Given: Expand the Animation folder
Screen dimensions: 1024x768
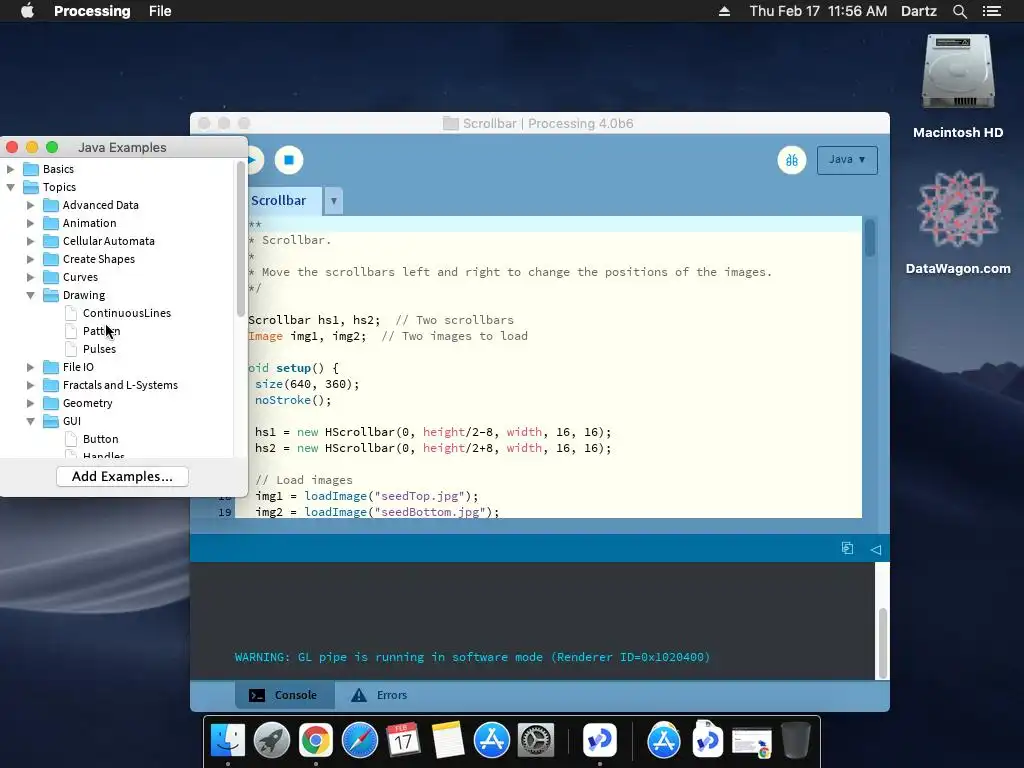Looking at the screenshot, I should coord(30,223).
